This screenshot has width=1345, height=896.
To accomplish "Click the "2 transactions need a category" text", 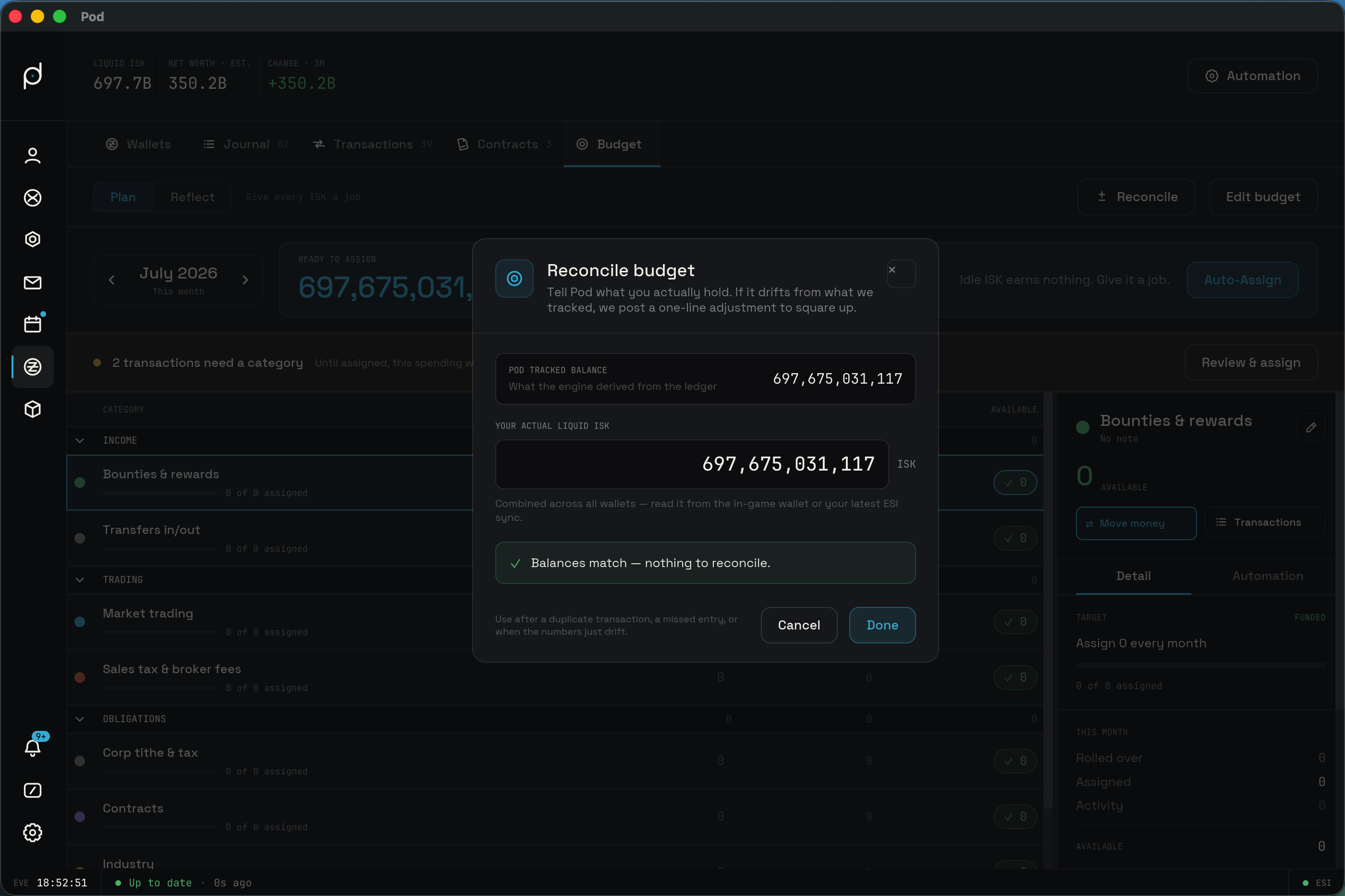I will pyautogui.click(x=208, y=363).
